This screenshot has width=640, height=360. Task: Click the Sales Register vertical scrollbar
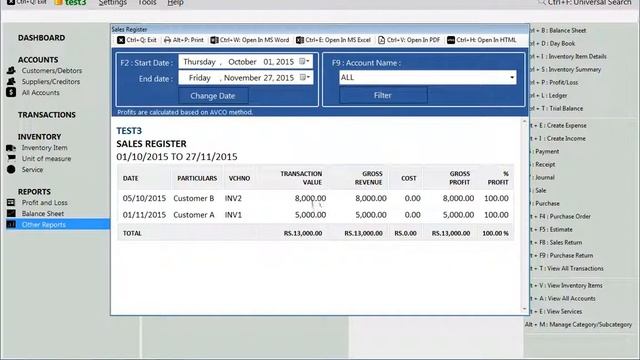coord(524,215)
